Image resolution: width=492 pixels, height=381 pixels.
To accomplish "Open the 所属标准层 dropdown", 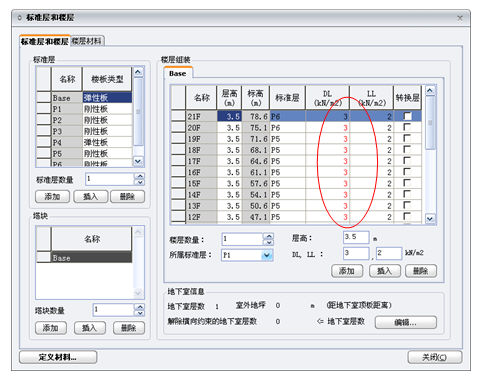I will click(x=267, y=255).
